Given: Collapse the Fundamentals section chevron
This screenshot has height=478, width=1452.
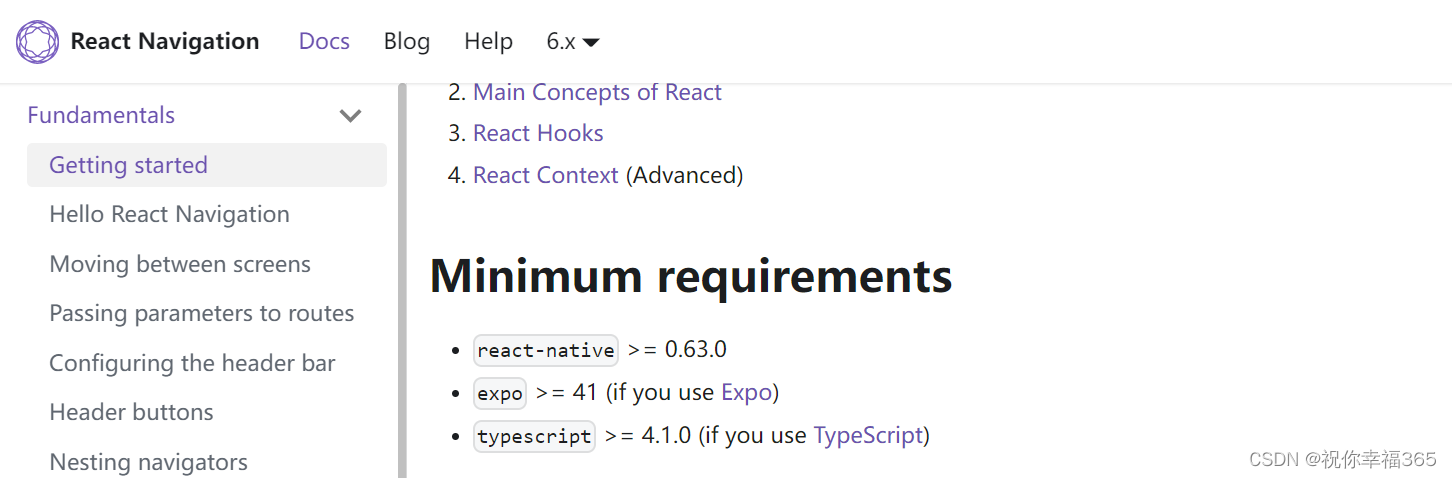Looking at the screenshot, I should coord(350,115).
